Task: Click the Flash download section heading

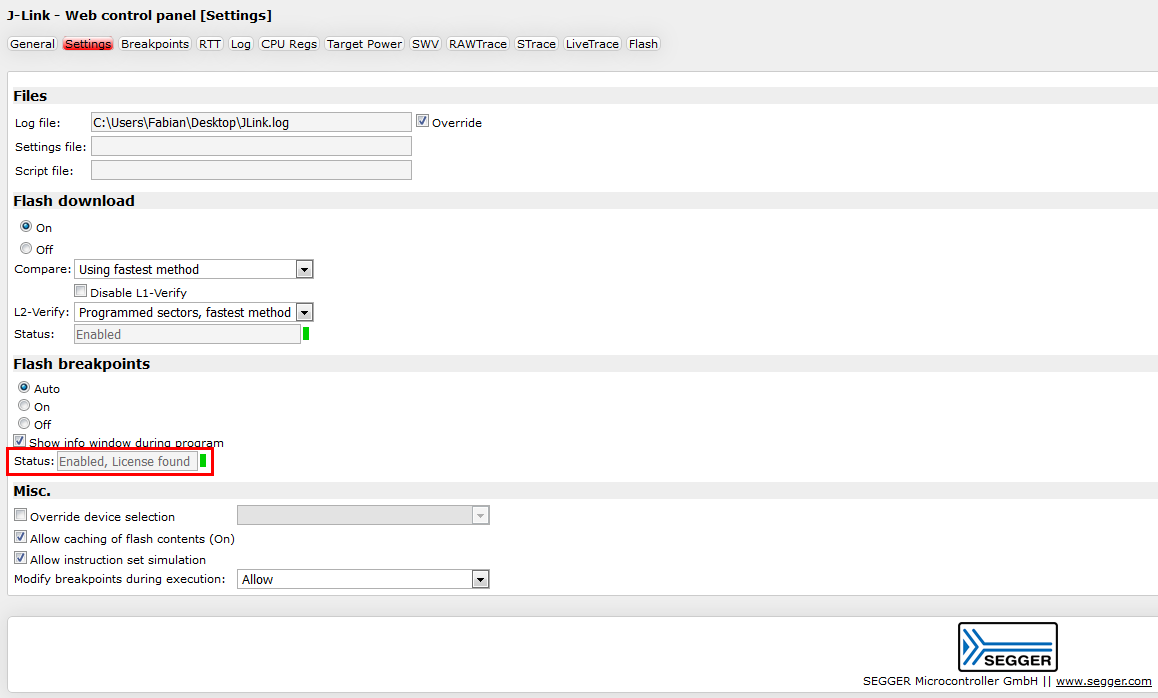Action: (x=74, y=201)
